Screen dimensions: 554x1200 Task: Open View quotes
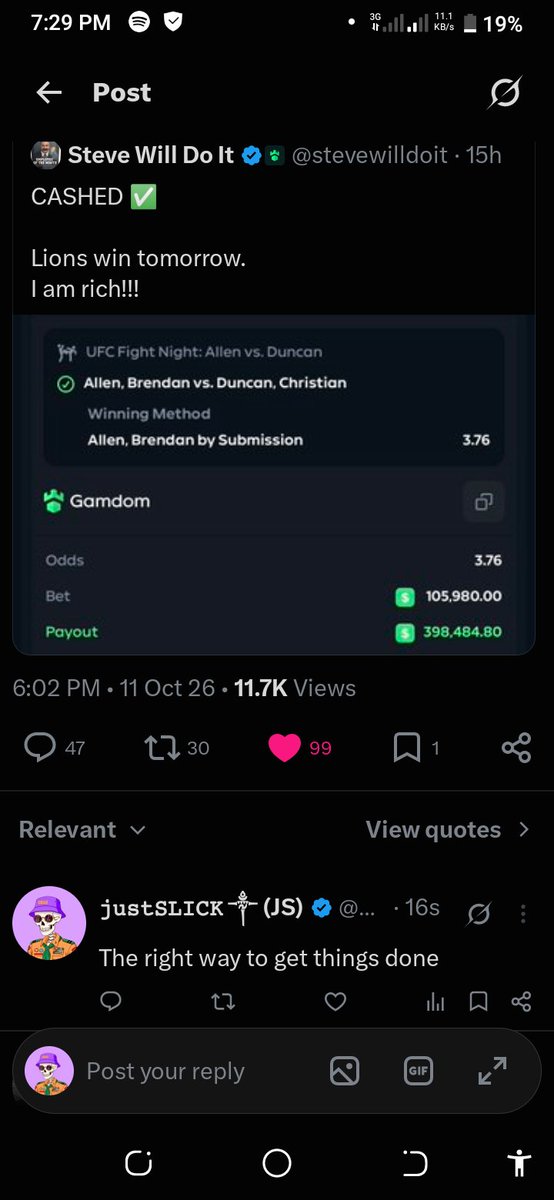pyautogui.click(x=448, y=830)
